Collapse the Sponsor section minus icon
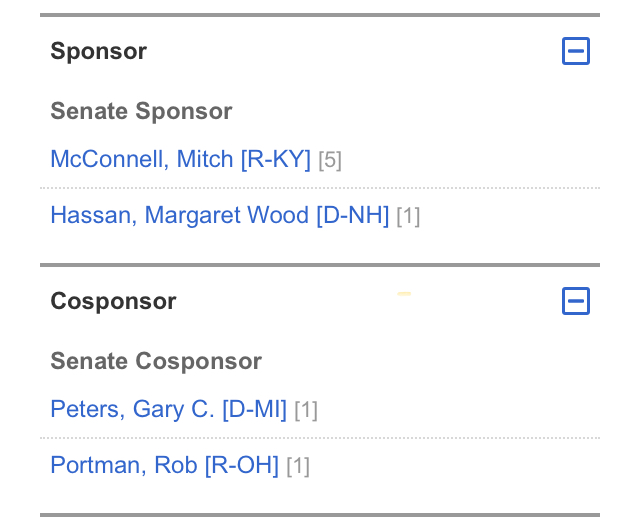Viewport: 640px width, 517px height. click(x=576, y=51)
